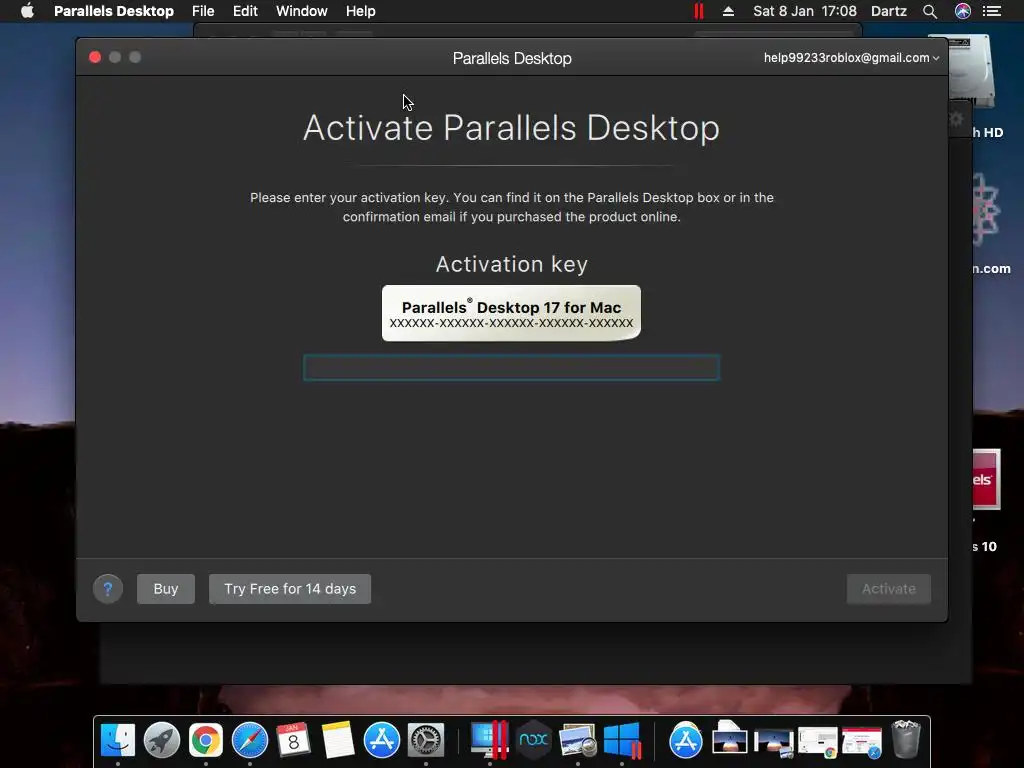Click the Dartz user menu item

pos(889,11)
